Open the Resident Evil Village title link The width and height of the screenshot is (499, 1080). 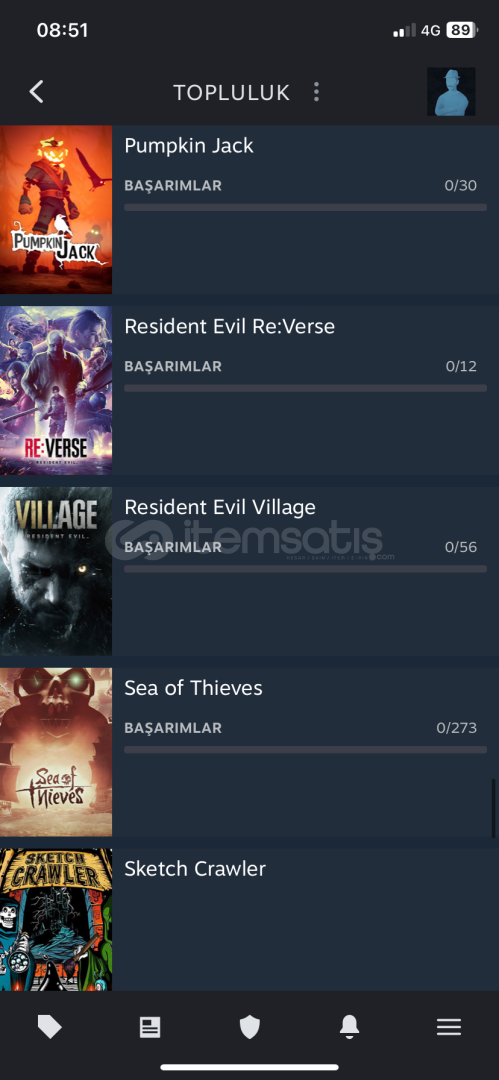220,508
